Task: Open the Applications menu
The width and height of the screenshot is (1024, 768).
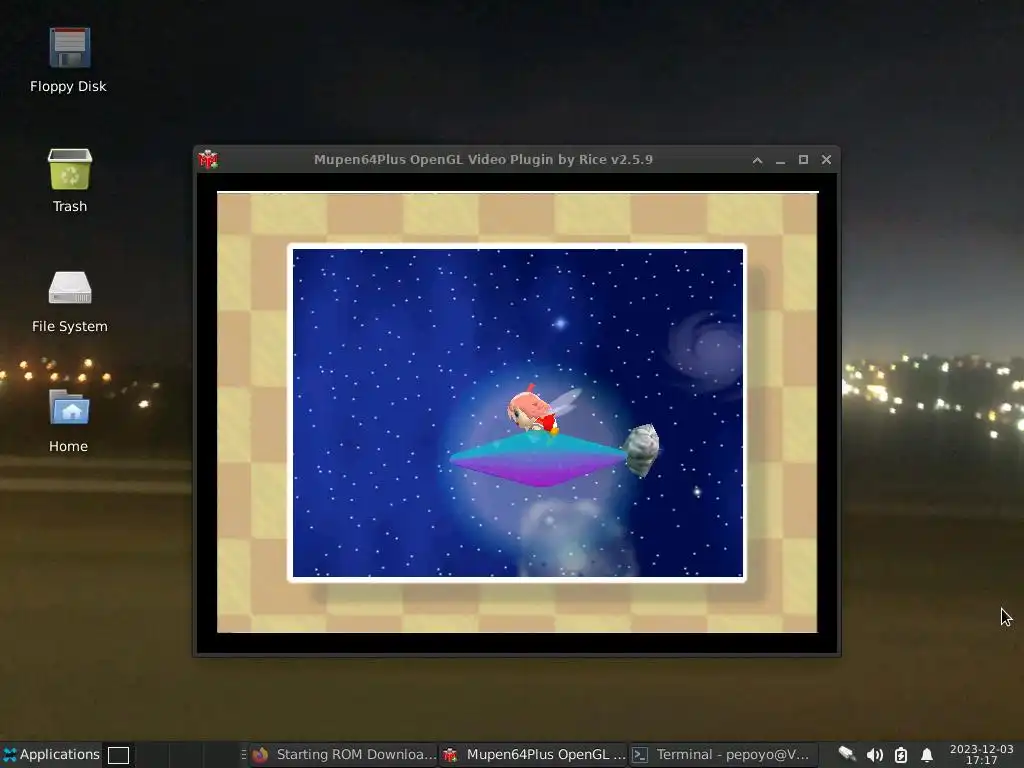Action: (51, 754)
